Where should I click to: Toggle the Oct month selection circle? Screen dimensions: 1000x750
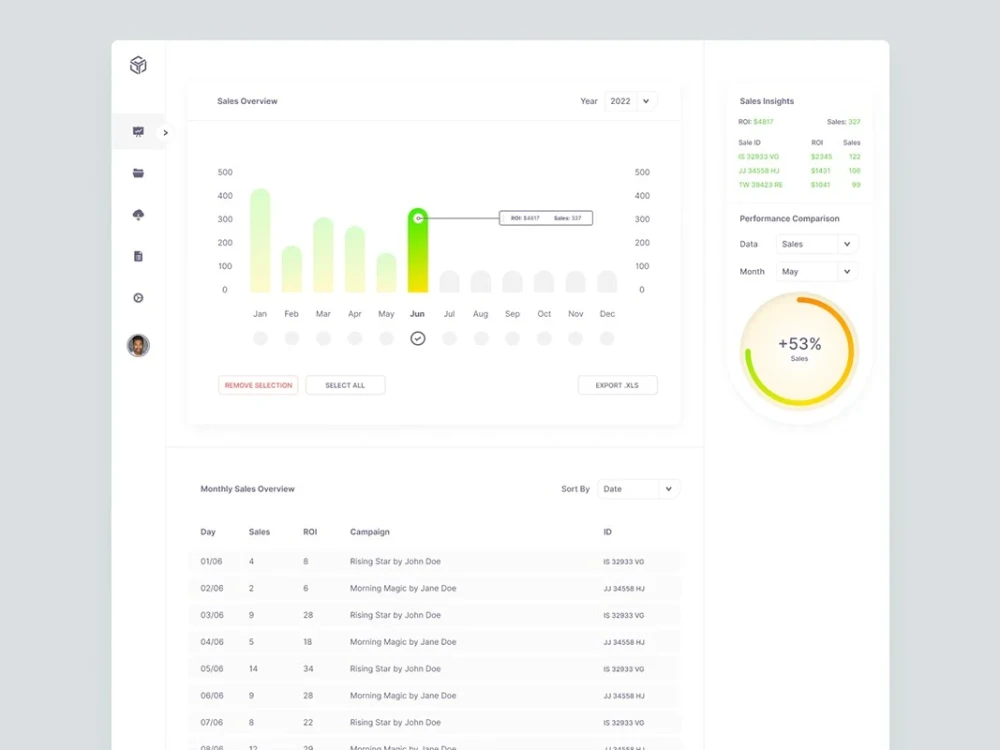coord(544,338)
